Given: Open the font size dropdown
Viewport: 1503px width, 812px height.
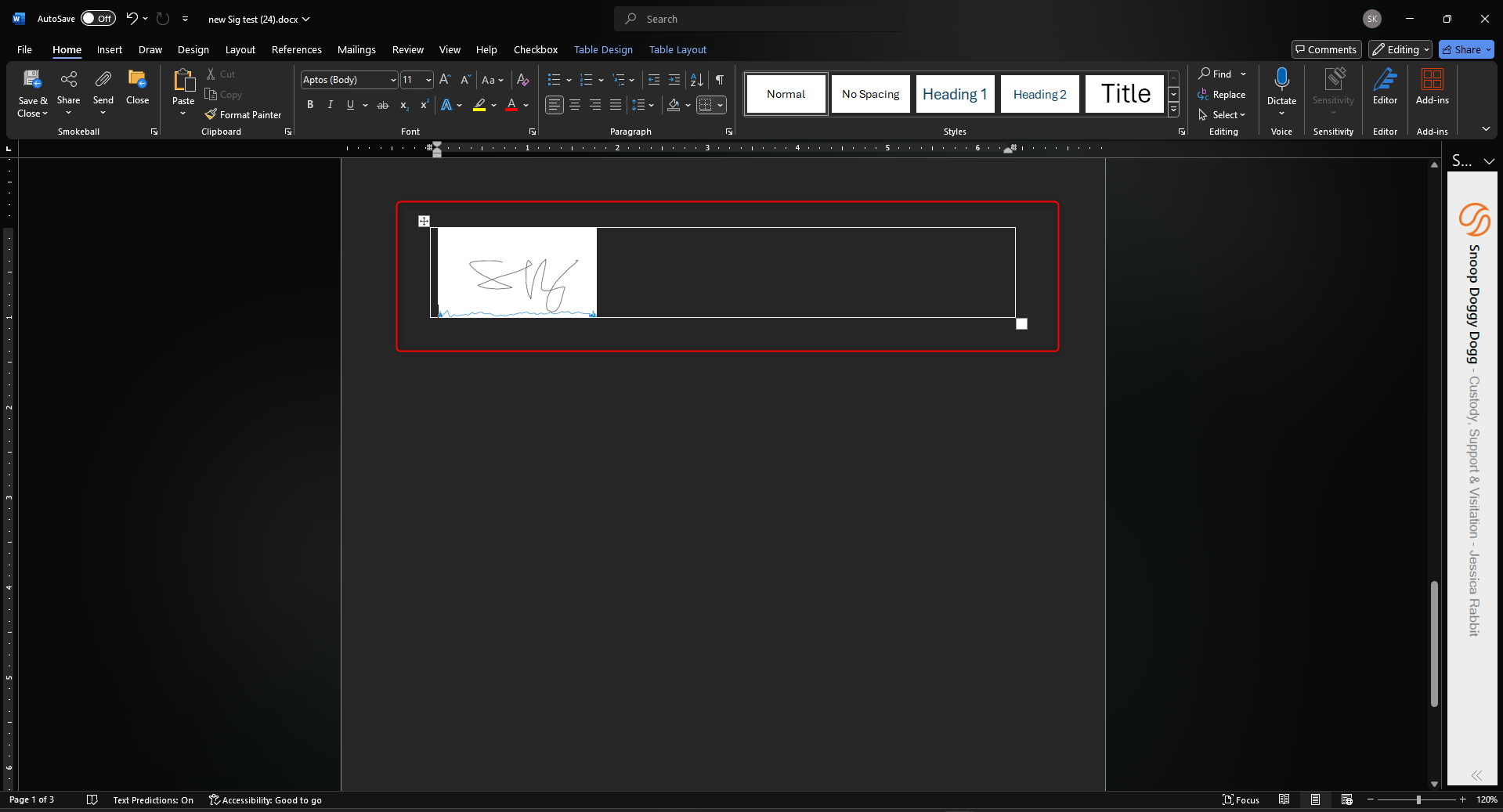Looking at the screenshot, I should pos(428,80).
